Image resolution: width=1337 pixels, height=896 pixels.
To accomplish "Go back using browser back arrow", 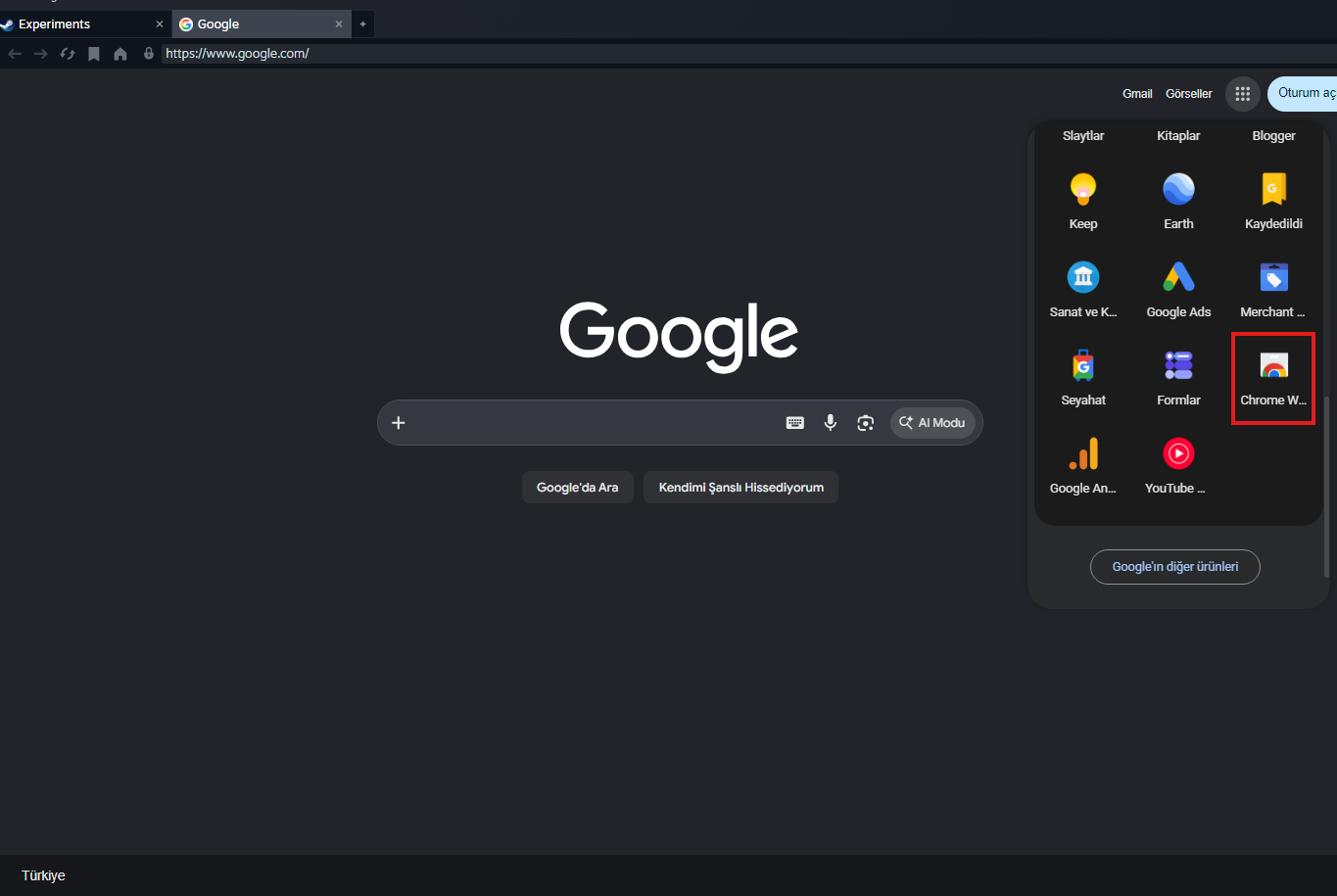I will (15, 54).
